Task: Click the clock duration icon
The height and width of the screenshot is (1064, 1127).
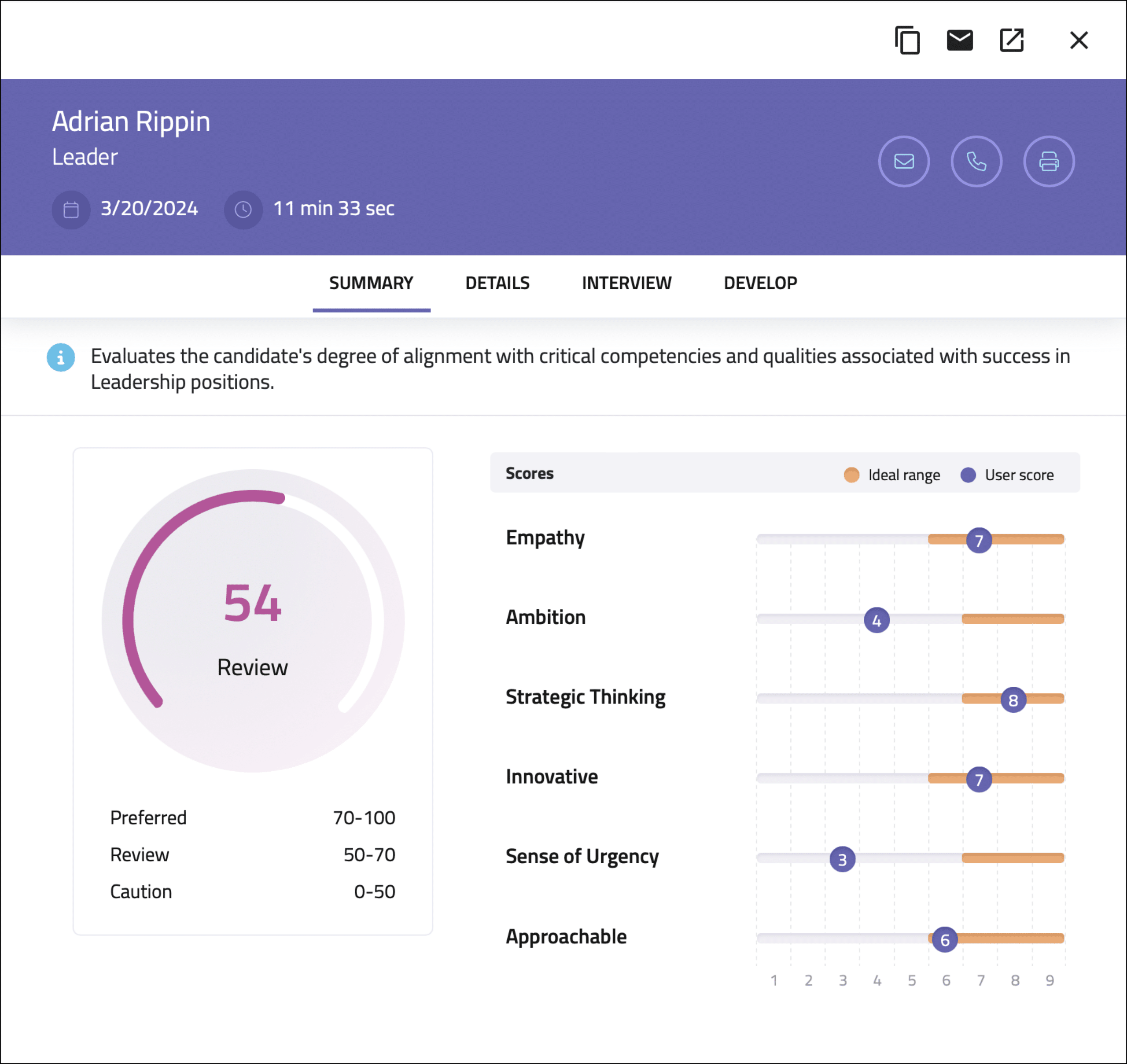Action: pos(243,210)
